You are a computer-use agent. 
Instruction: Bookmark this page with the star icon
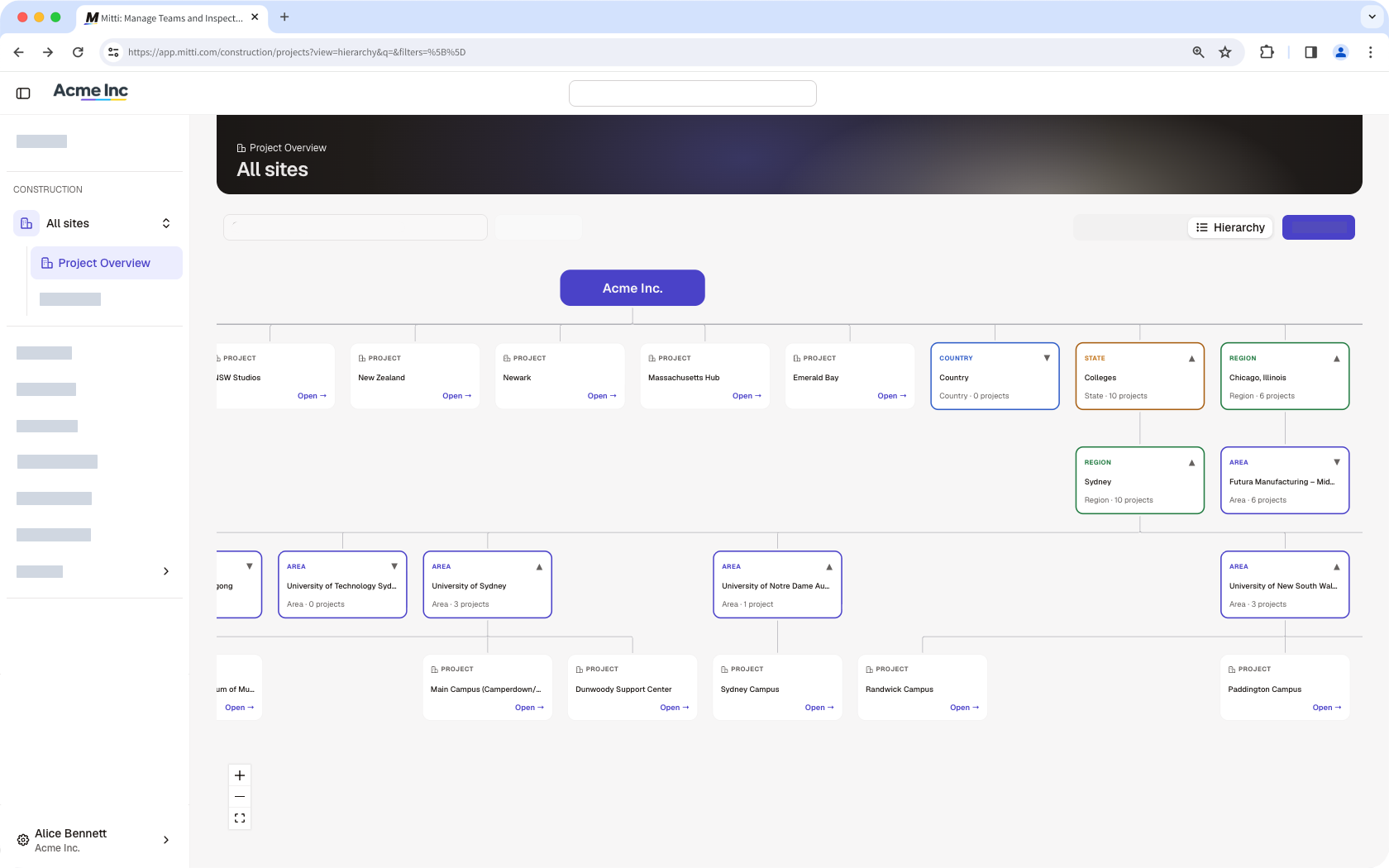click(x=1225, y=52)
